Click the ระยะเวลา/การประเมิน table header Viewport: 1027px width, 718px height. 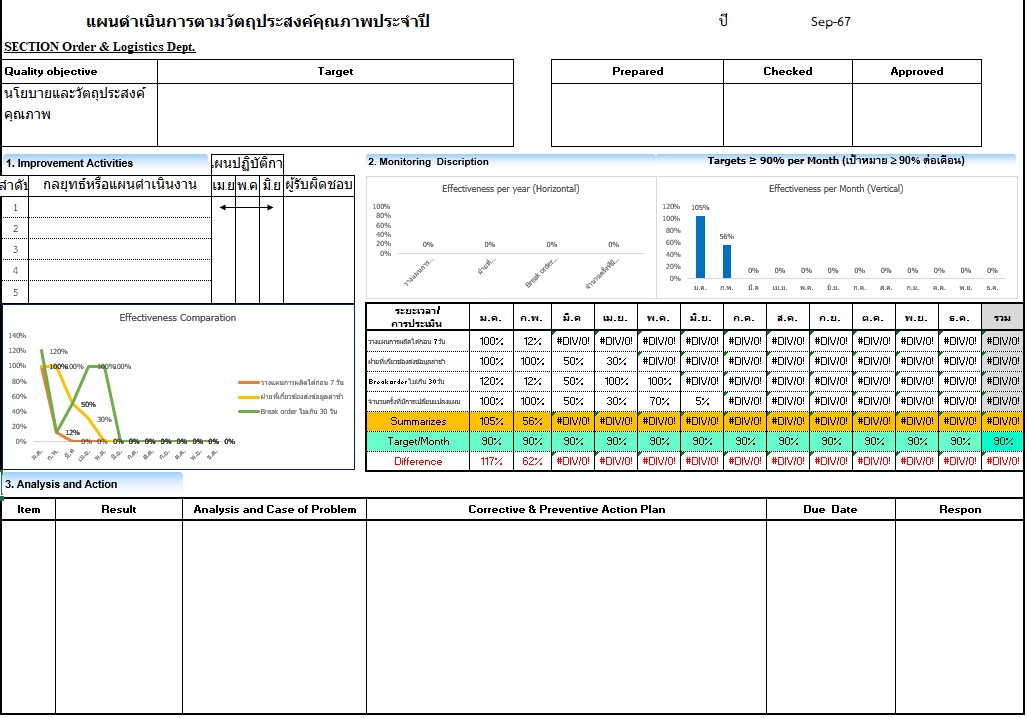(x=418, y=318)
